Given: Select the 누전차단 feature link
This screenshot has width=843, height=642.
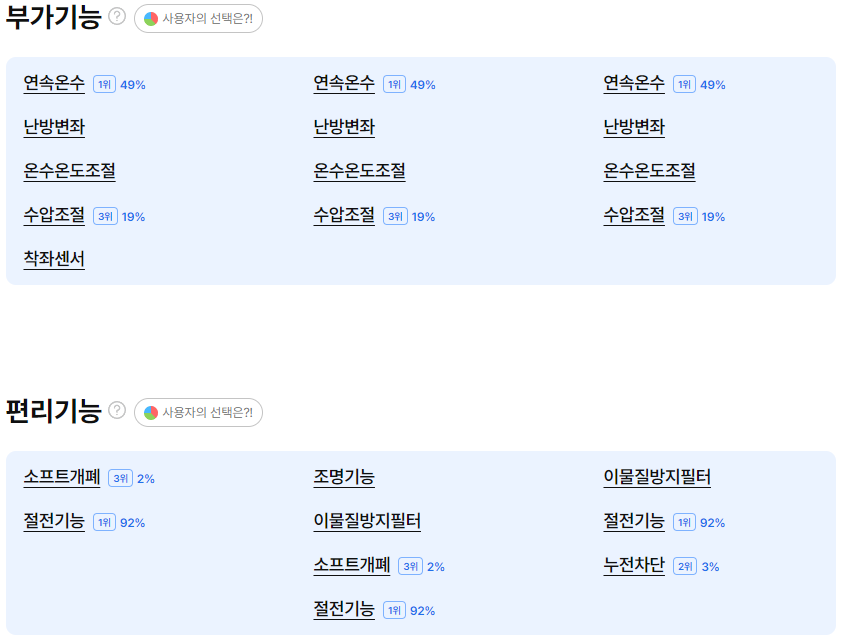Looking at the screenshot, I should tap(634, 565).
